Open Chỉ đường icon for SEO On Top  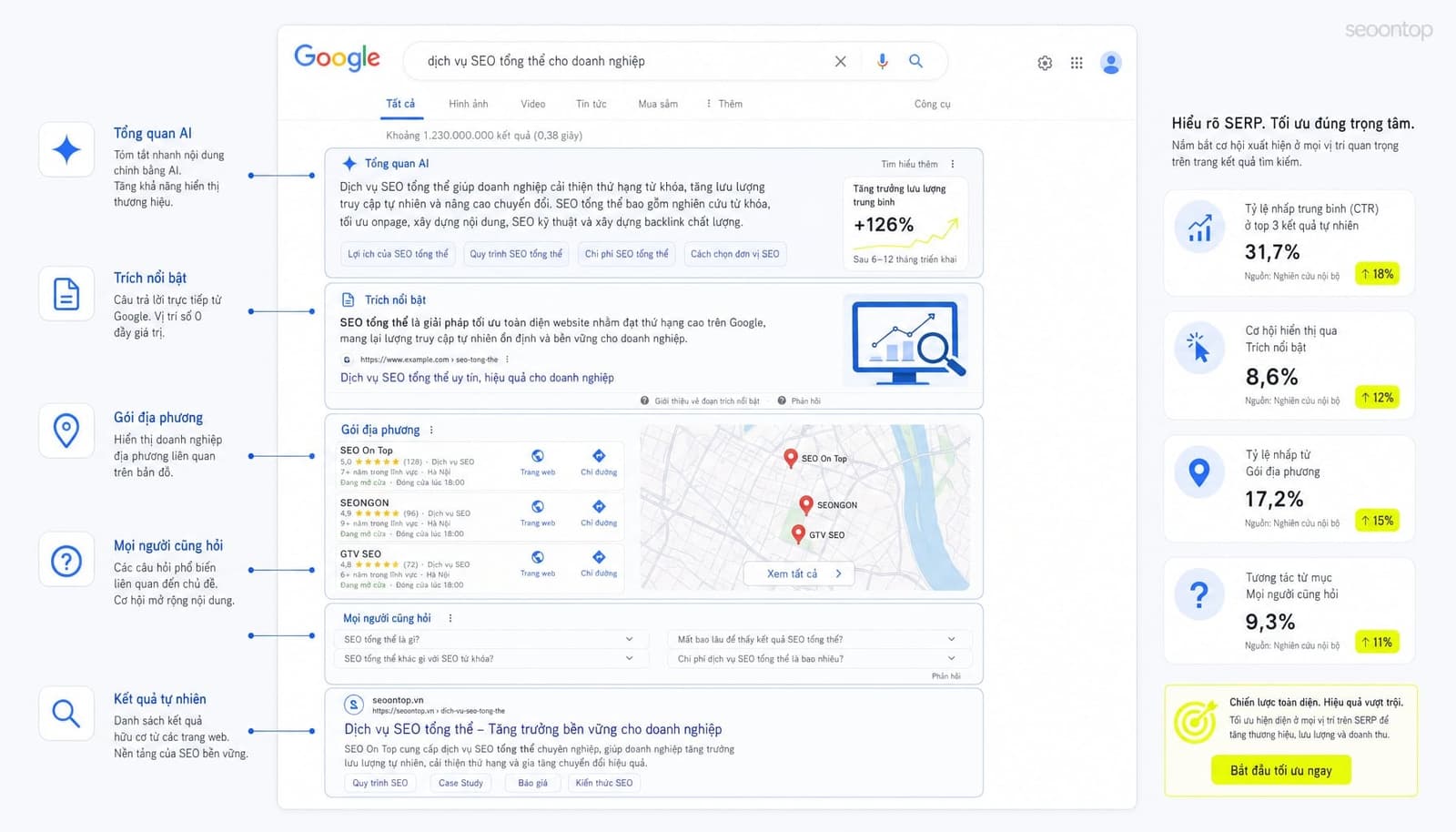pyautogui.click(x=599, y=456)
